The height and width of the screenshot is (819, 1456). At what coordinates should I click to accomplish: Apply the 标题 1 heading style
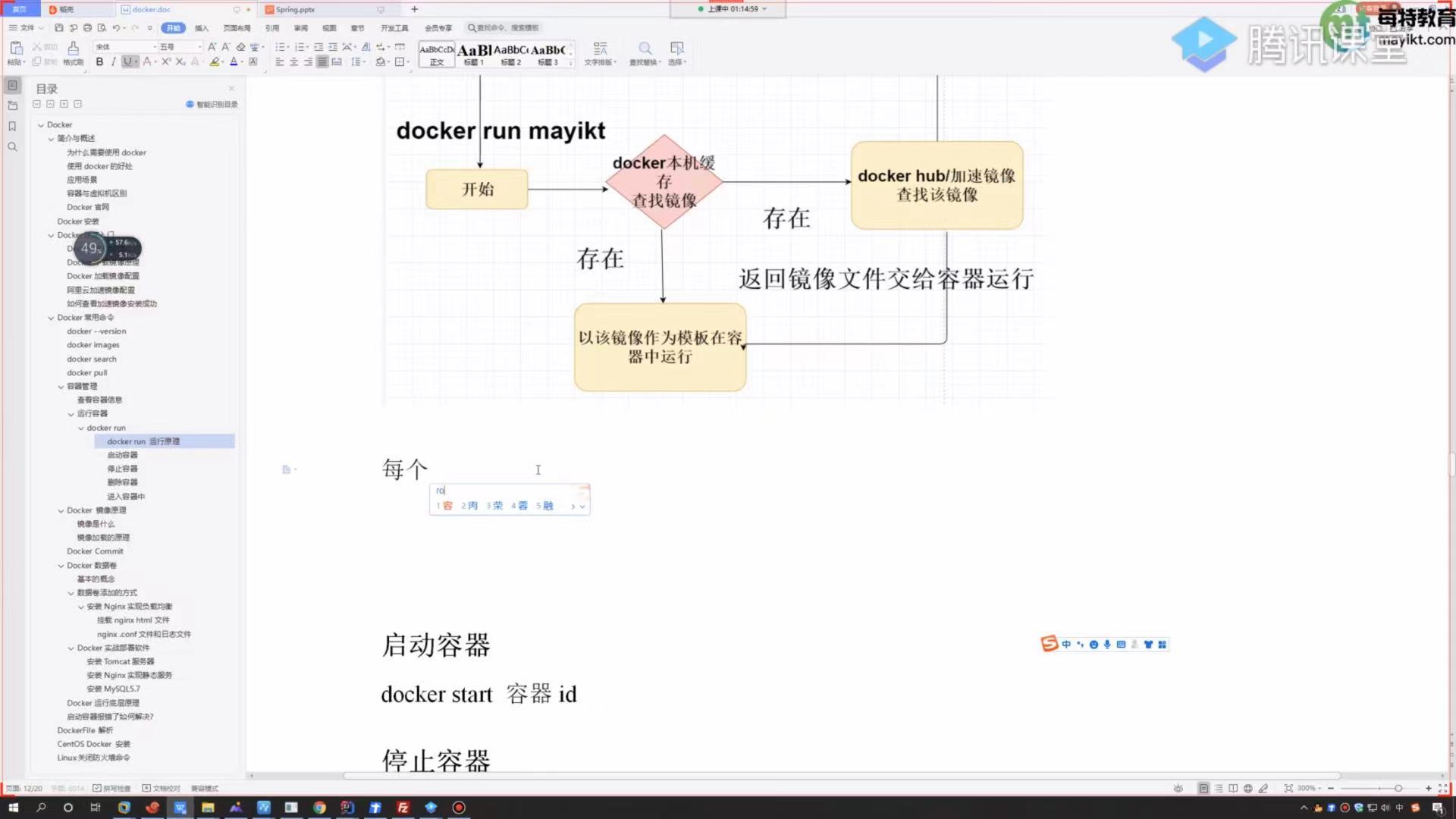474,53
